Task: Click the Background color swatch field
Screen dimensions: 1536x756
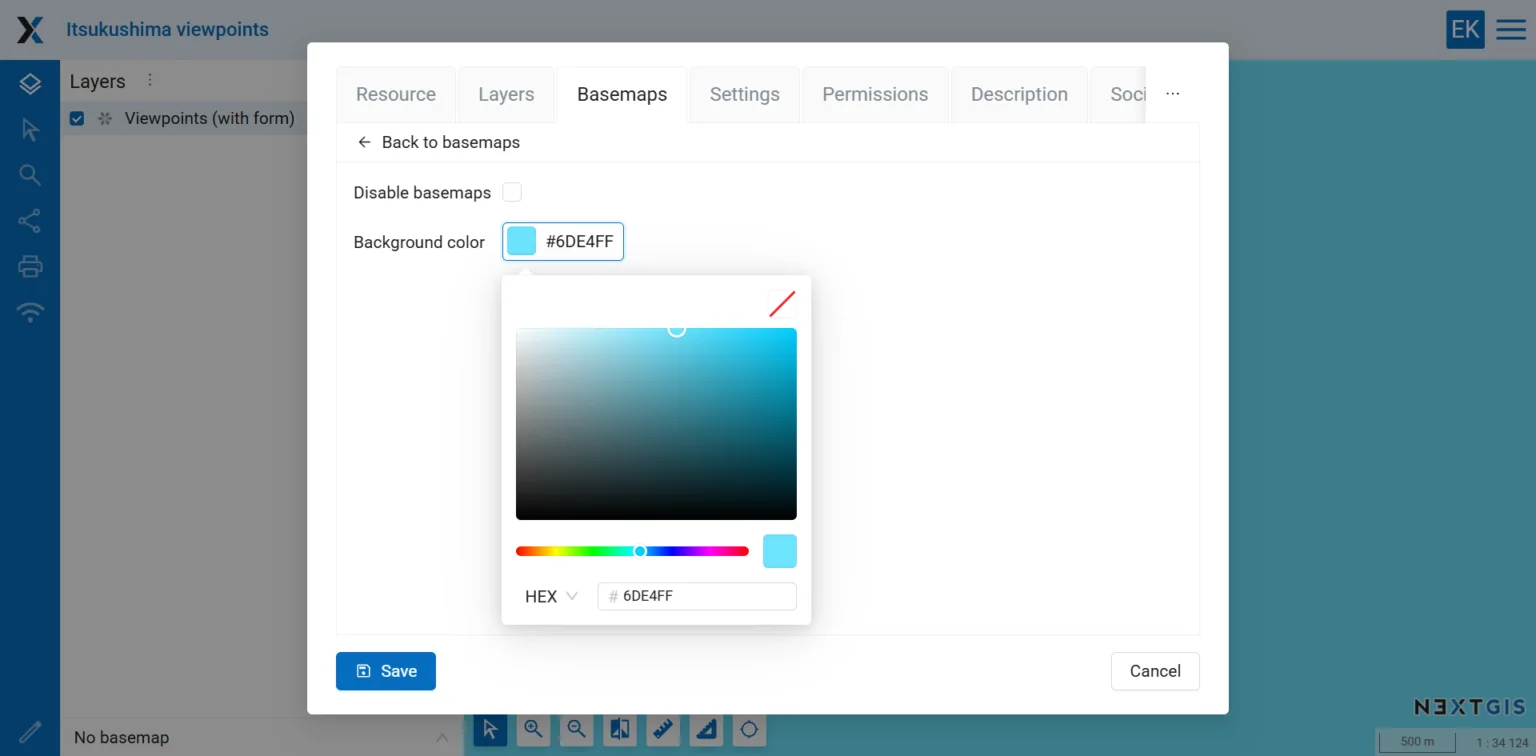Action: pos(563,241)
